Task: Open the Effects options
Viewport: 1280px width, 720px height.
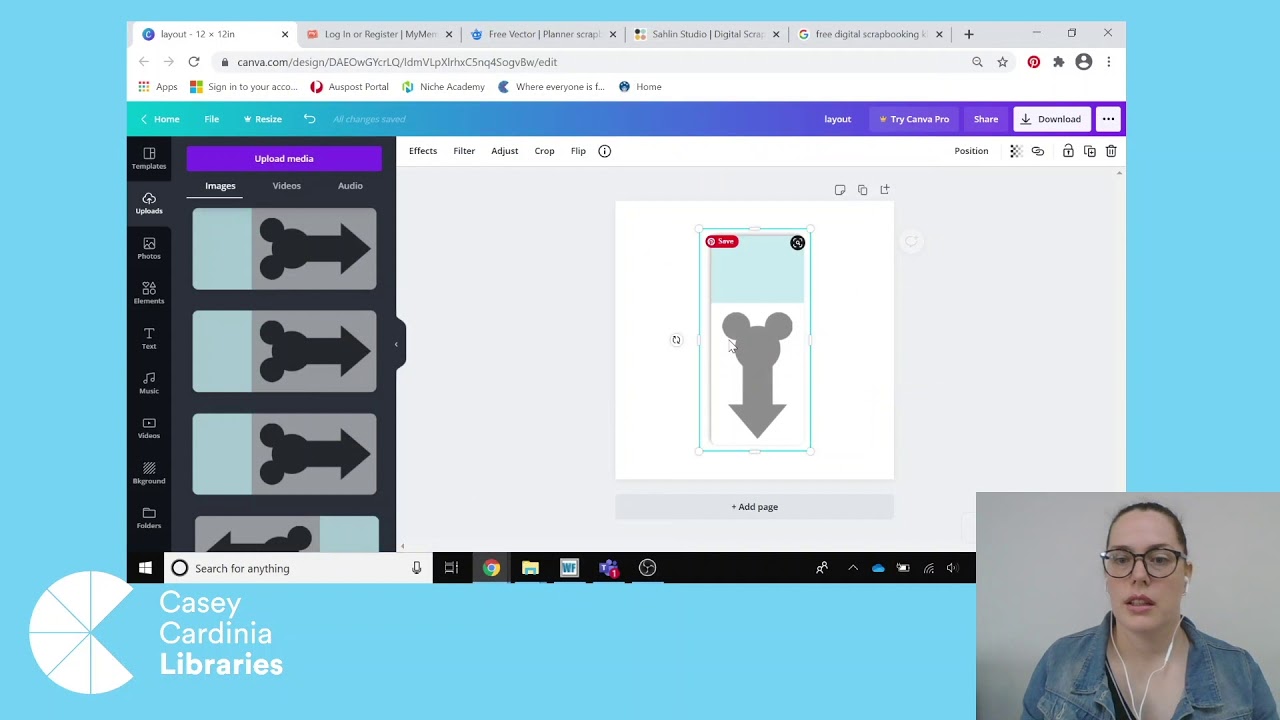Action: coord(423,151)
